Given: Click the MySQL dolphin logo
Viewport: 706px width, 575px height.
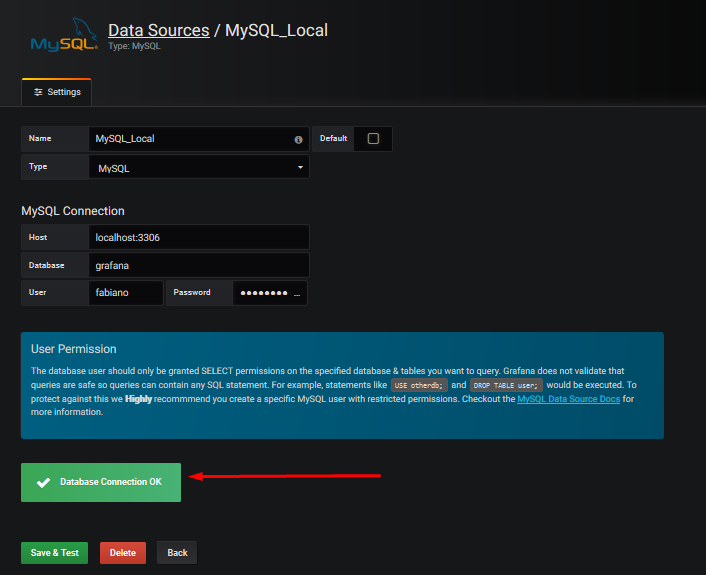Looking at the screenshot, I should tap(64, 35).
